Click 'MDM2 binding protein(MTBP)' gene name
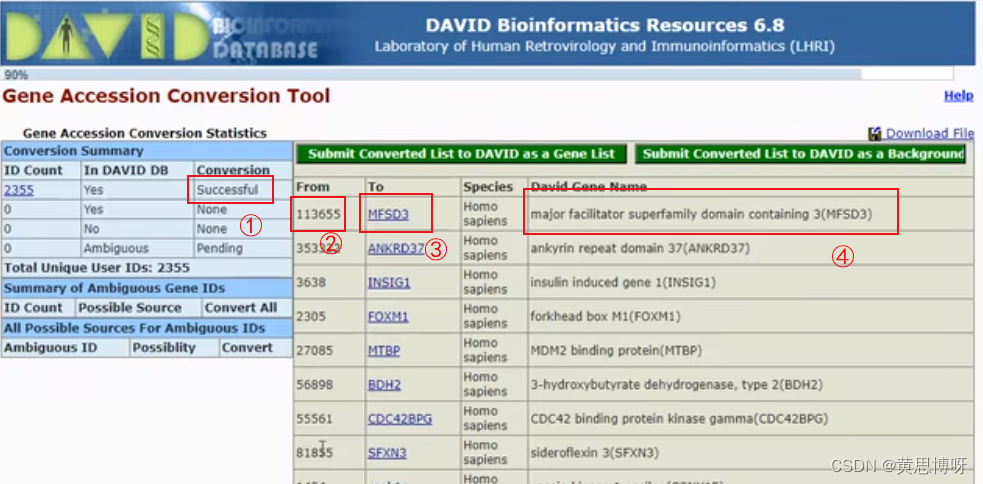Screen dimensions: 983x484 click(616, 350)
